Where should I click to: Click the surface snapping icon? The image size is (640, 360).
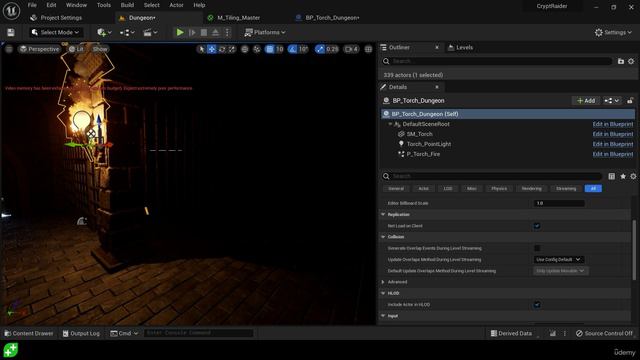pyautogui.click(x=257, y=49)
